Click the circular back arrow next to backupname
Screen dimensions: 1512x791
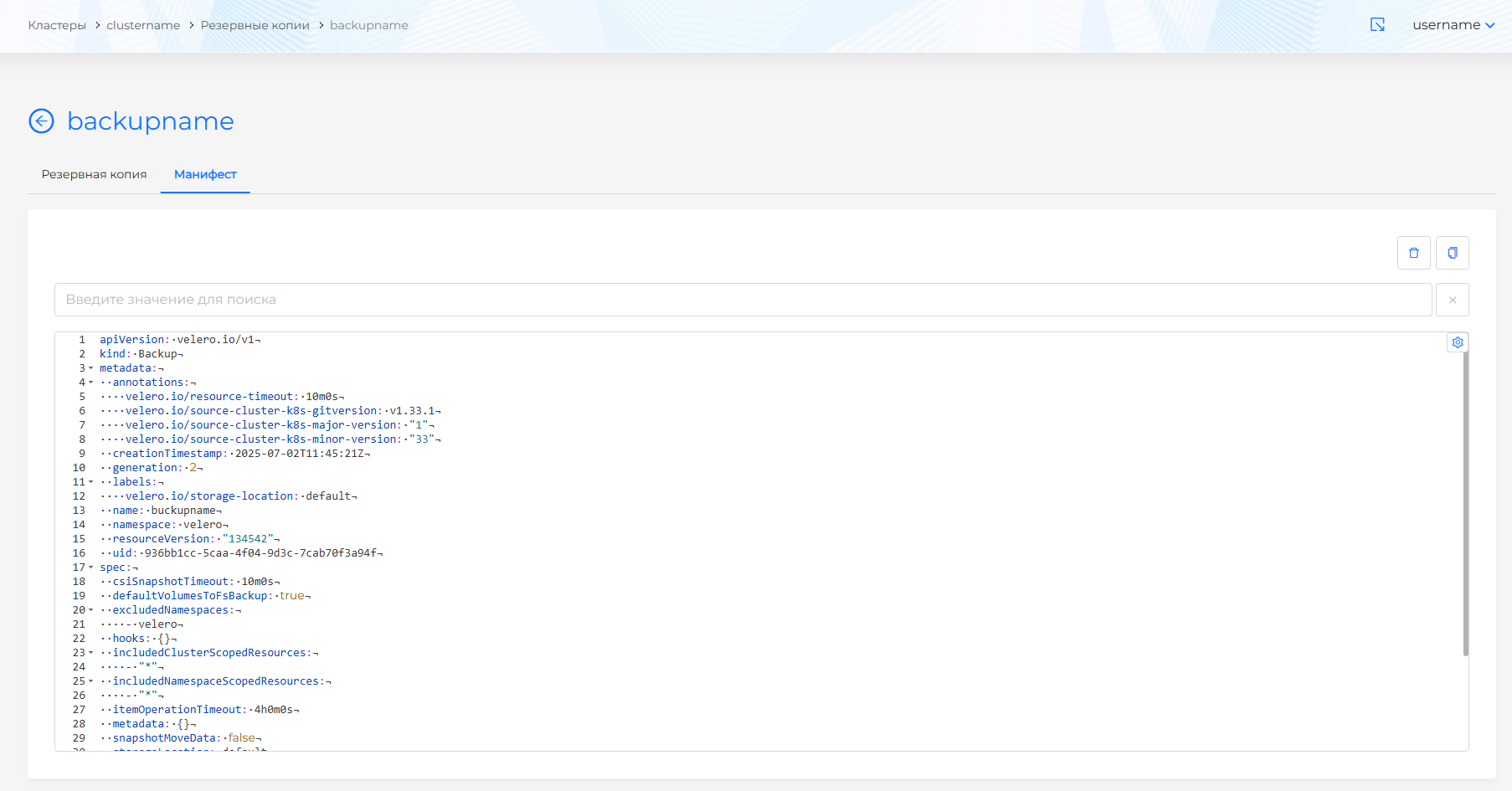pos(40,121)
